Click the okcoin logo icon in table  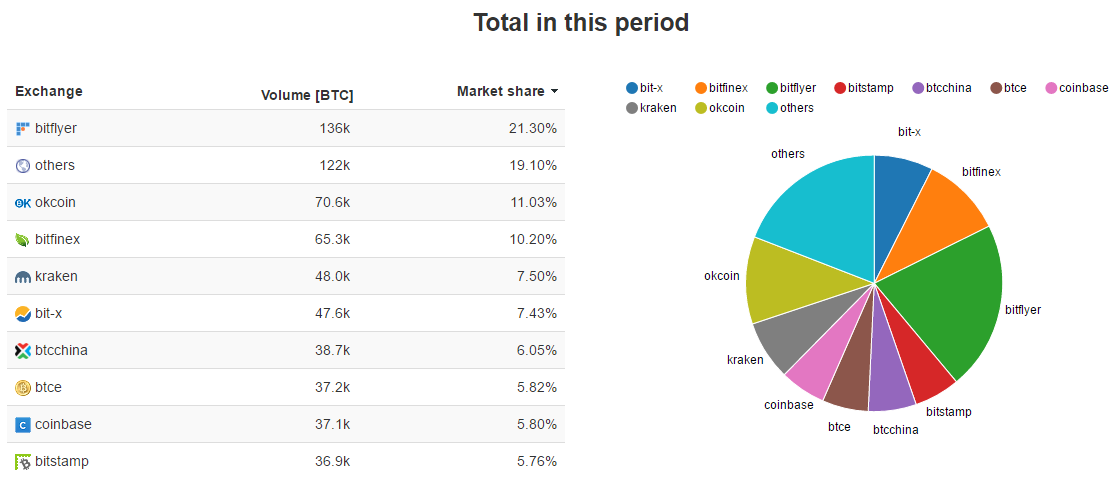(x=23, y=203)
